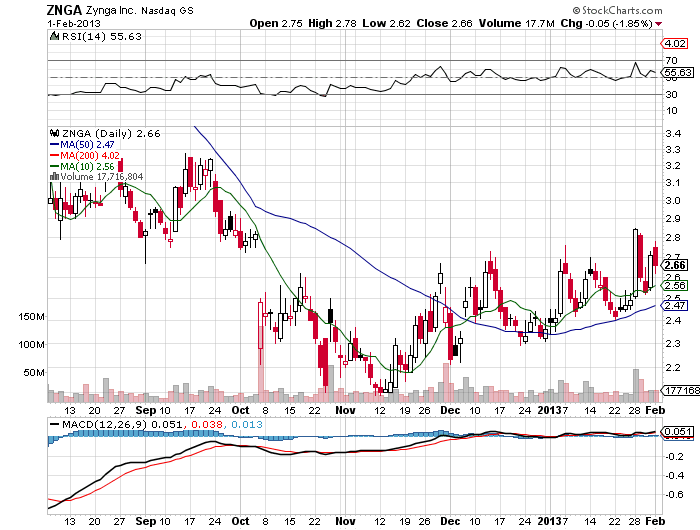The image size is (700, 530).
Task: Click the 'Volume 17.7M' header value
Action: pyautogui.click(x=517, y=23)
